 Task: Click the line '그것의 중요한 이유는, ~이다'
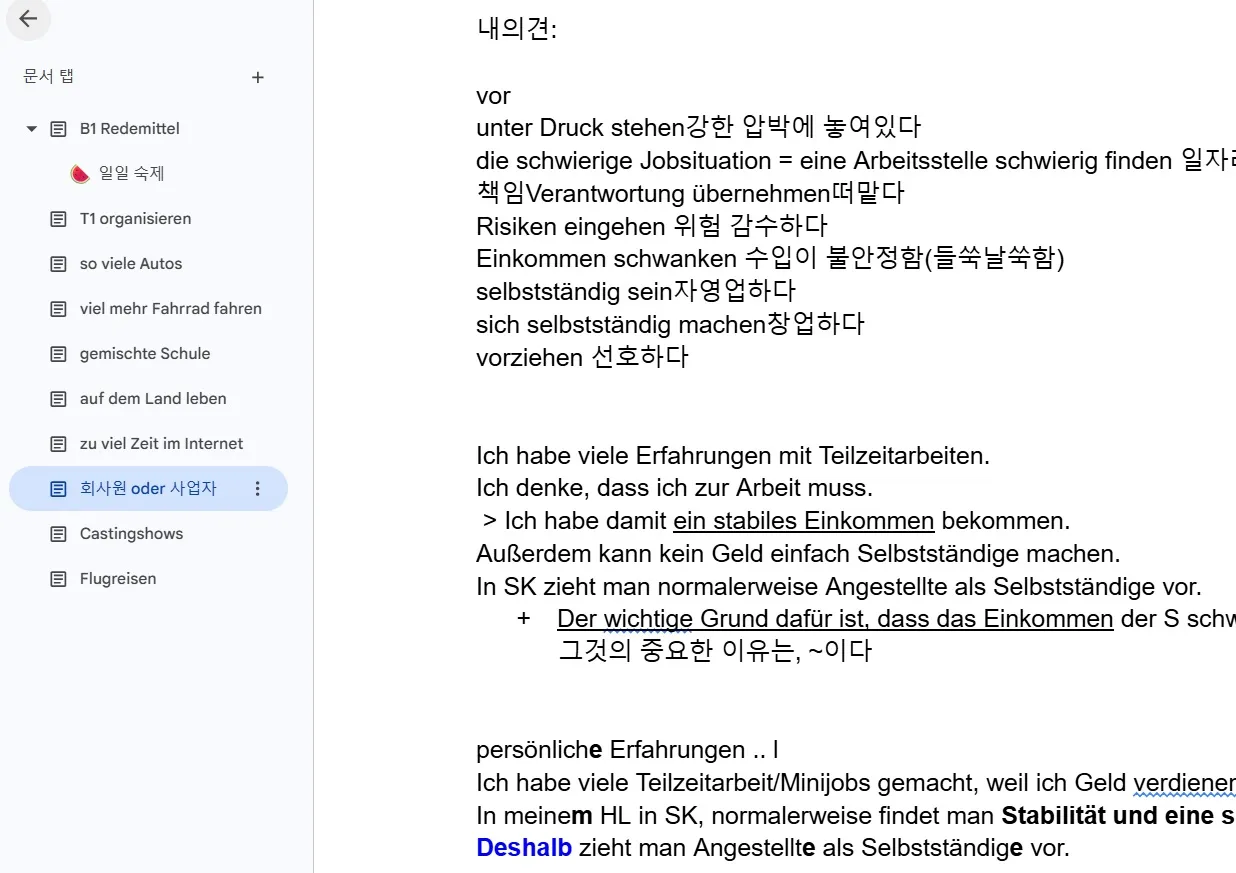point(715,651)
